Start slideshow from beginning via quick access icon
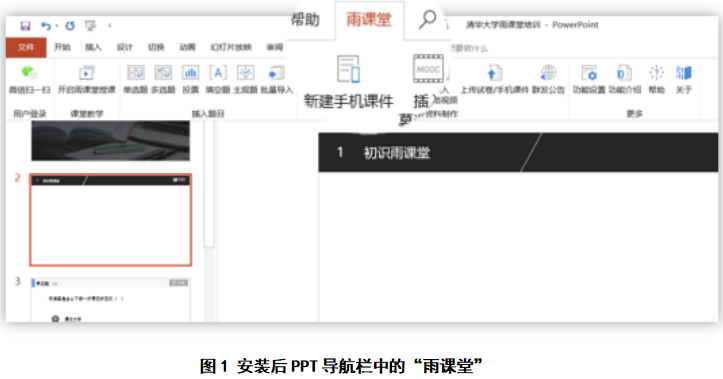The image size is (723, 379). coord(90,26)
